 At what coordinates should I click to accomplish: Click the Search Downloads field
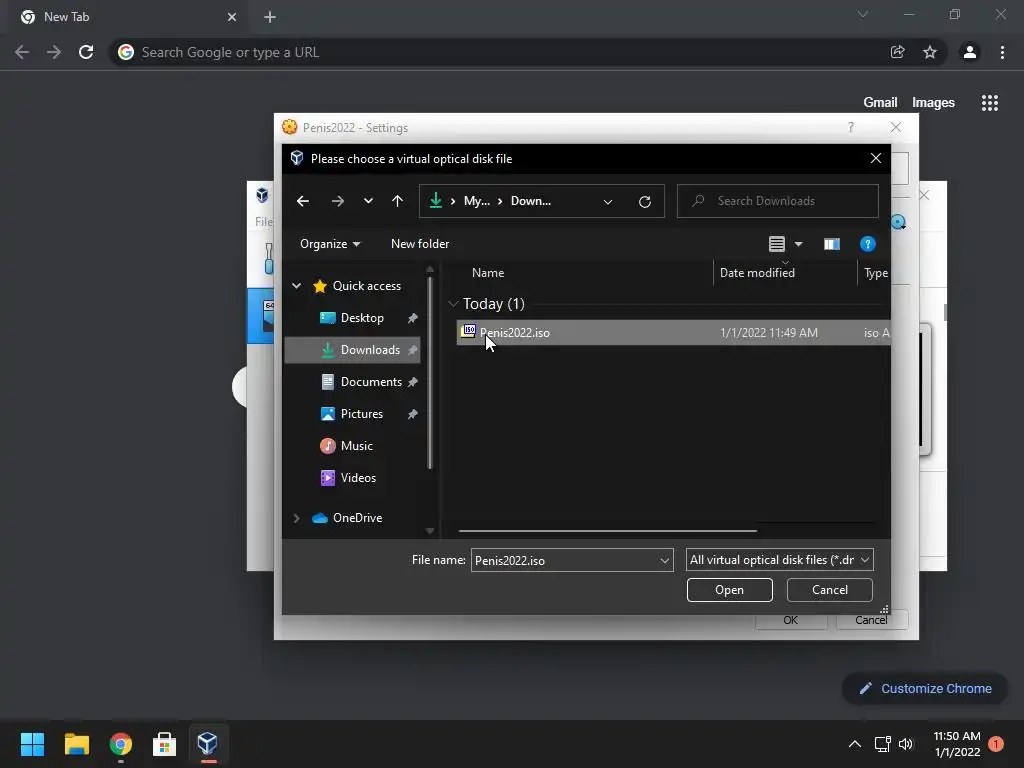tap(777, 201)
